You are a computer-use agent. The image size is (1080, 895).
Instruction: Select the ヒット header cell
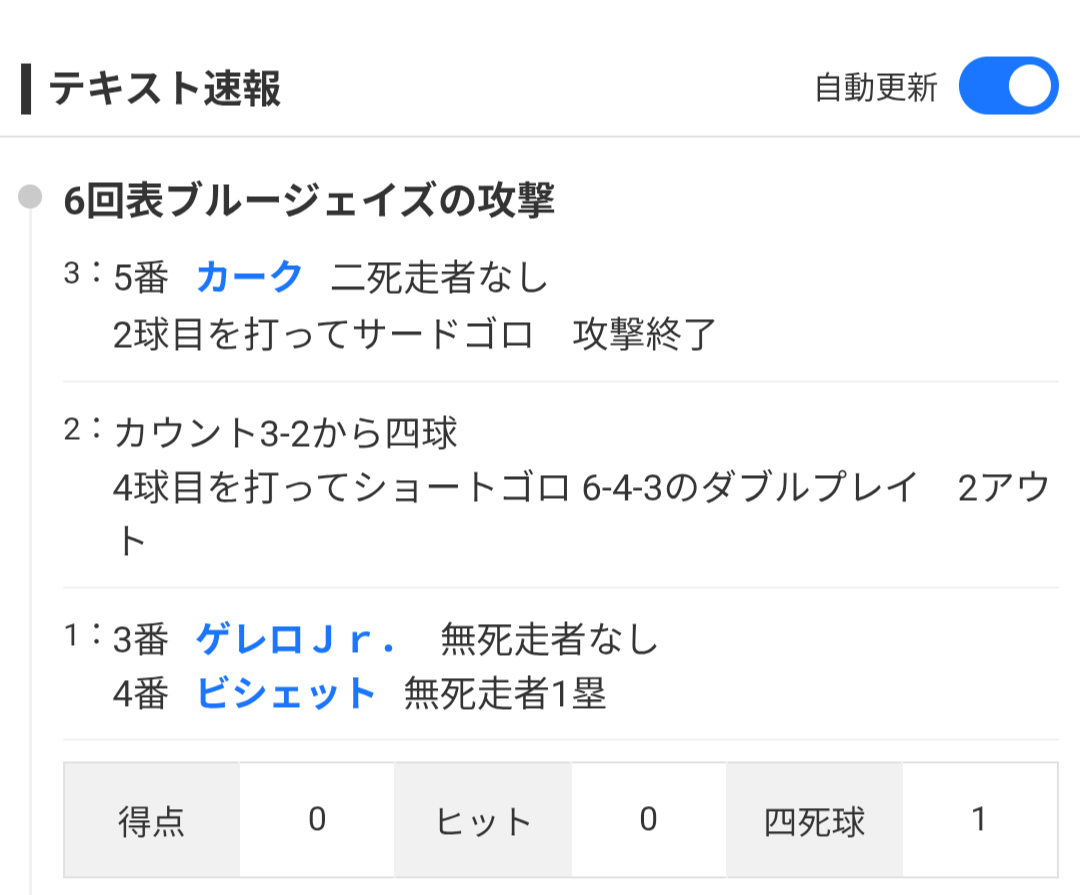tap(483, 821)
